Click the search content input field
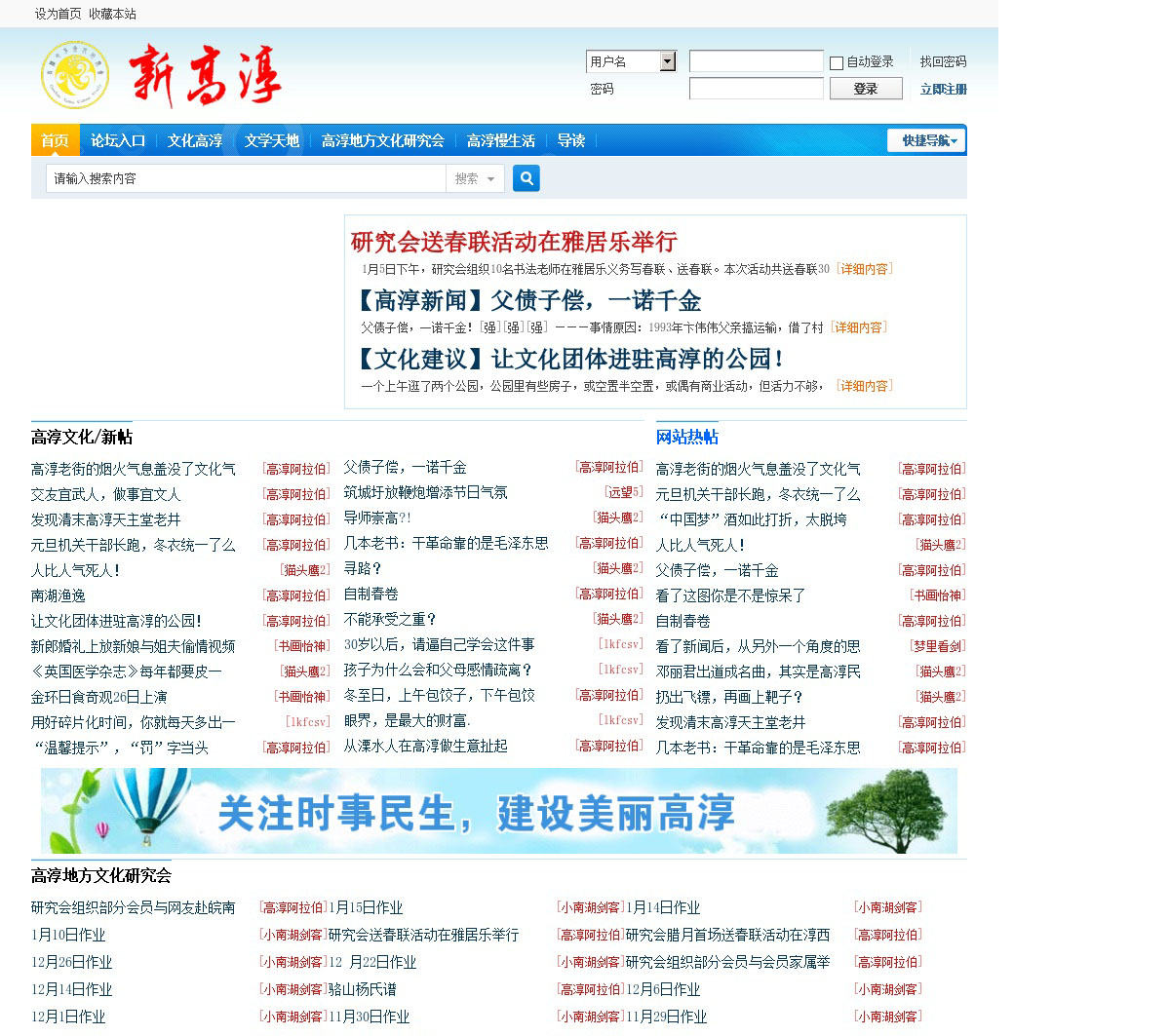This screenshot has width=1170, height=1036. pos(246,178)
